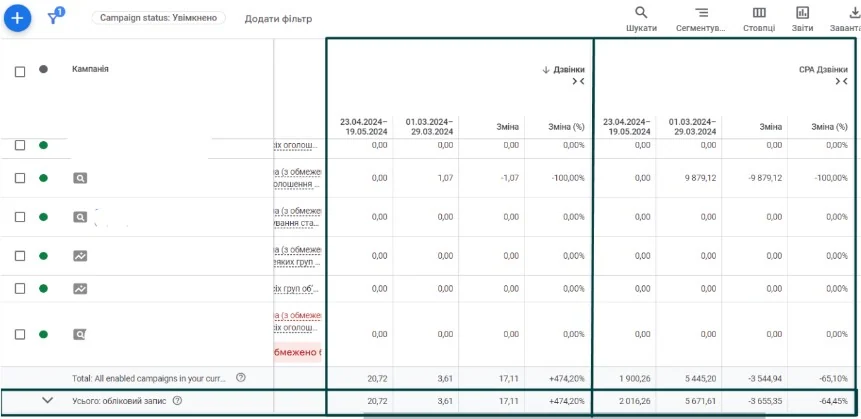861x419 pixels.
Task: Click the blue plus create button
Action: tap(18, 18)
